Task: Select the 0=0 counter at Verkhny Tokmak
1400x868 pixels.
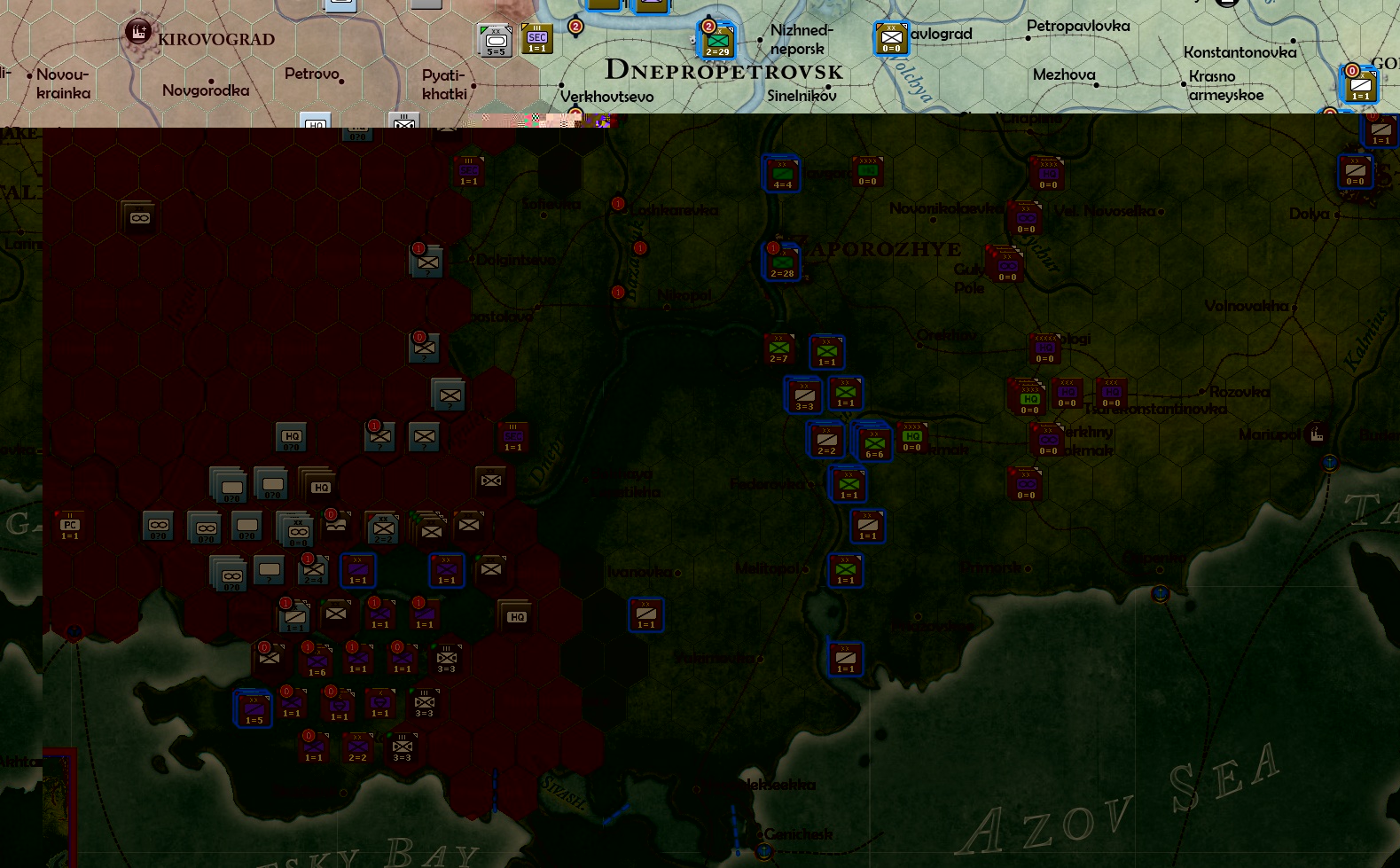Action: tap(1048, 440)
